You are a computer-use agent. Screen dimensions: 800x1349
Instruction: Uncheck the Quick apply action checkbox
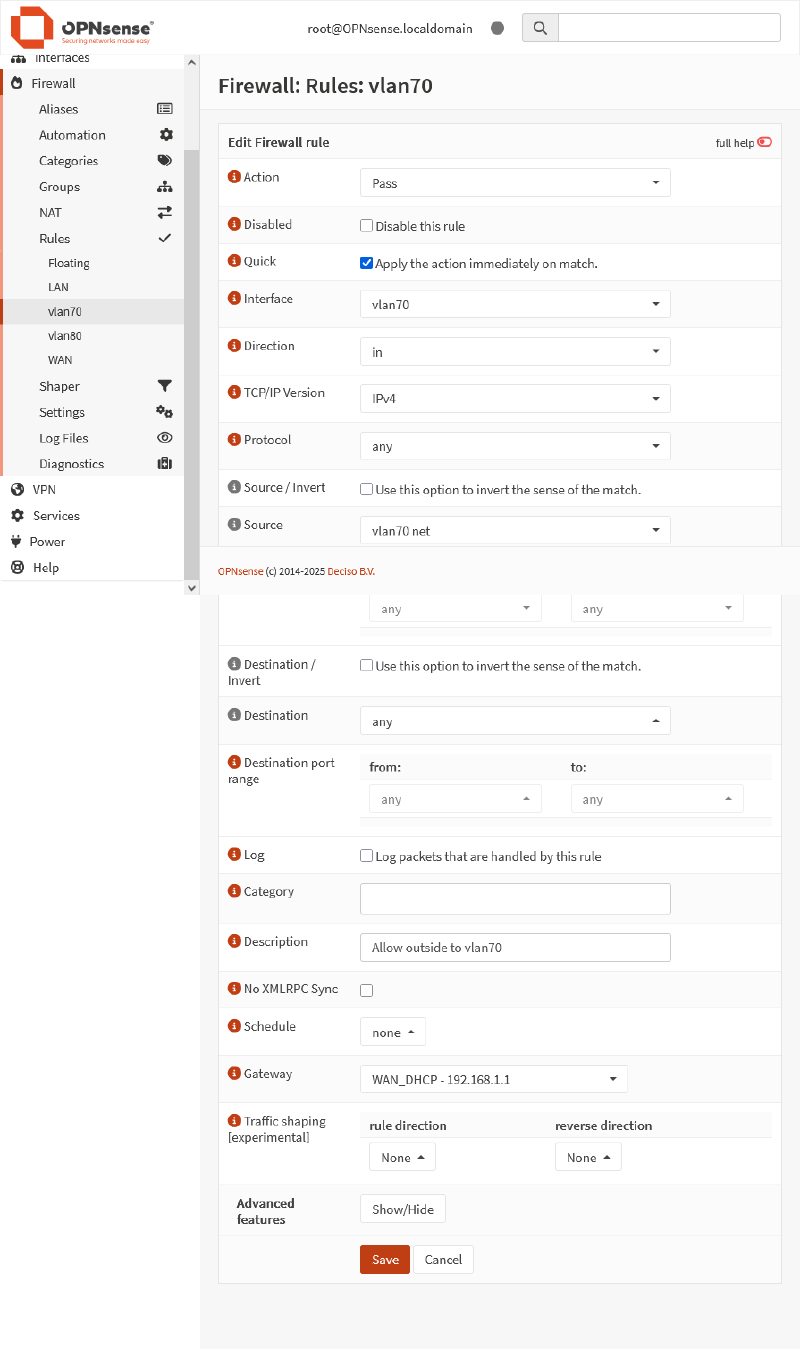366,263
